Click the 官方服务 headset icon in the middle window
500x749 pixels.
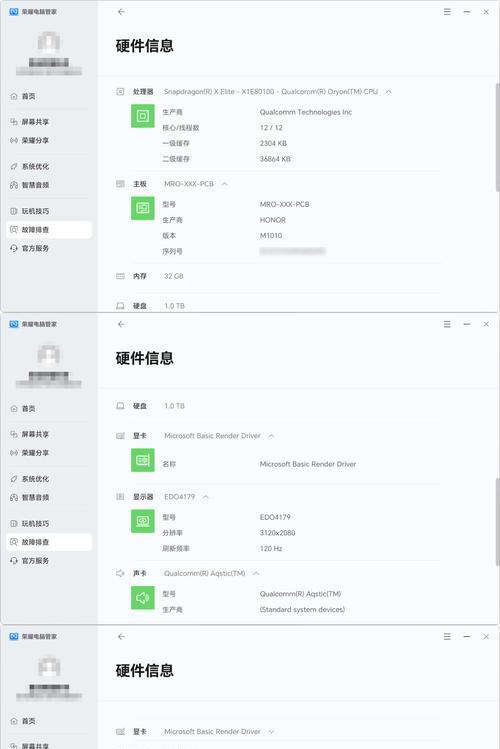click(14, 561)
